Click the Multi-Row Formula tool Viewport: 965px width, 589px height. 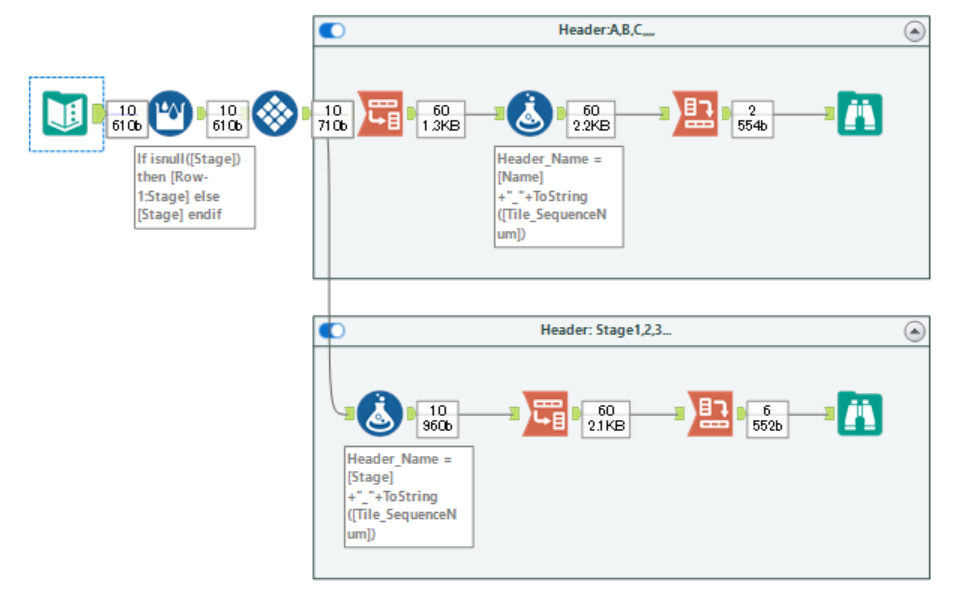point(172,113)
